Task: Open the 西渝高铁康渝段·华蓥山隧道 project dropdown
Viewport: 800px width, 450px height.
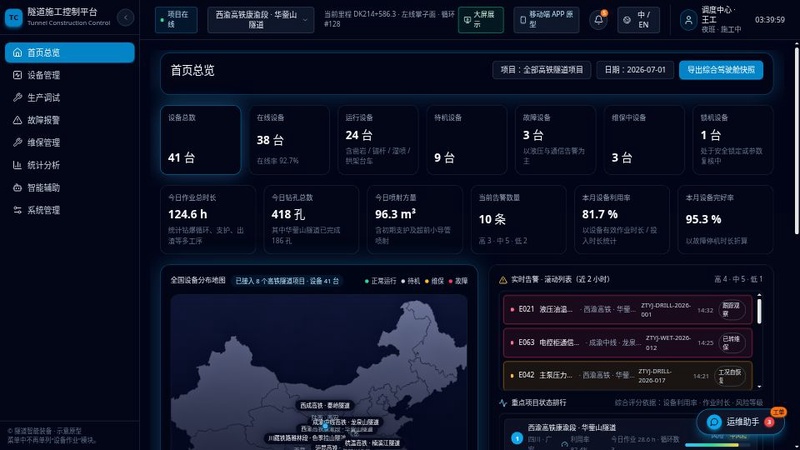Action: click(261, 19)
